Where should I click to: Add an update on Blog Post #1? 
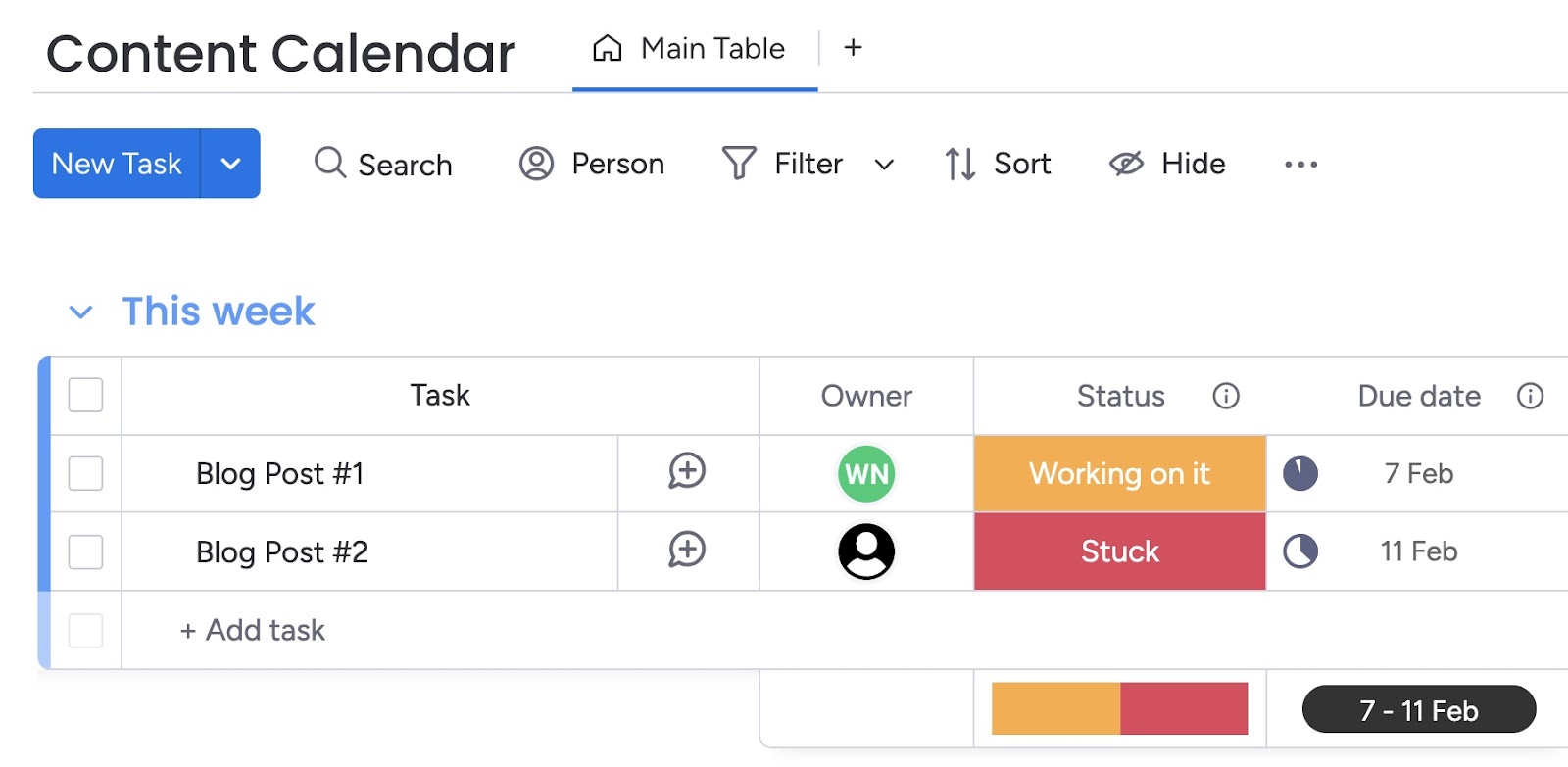[x=687, y=473]
